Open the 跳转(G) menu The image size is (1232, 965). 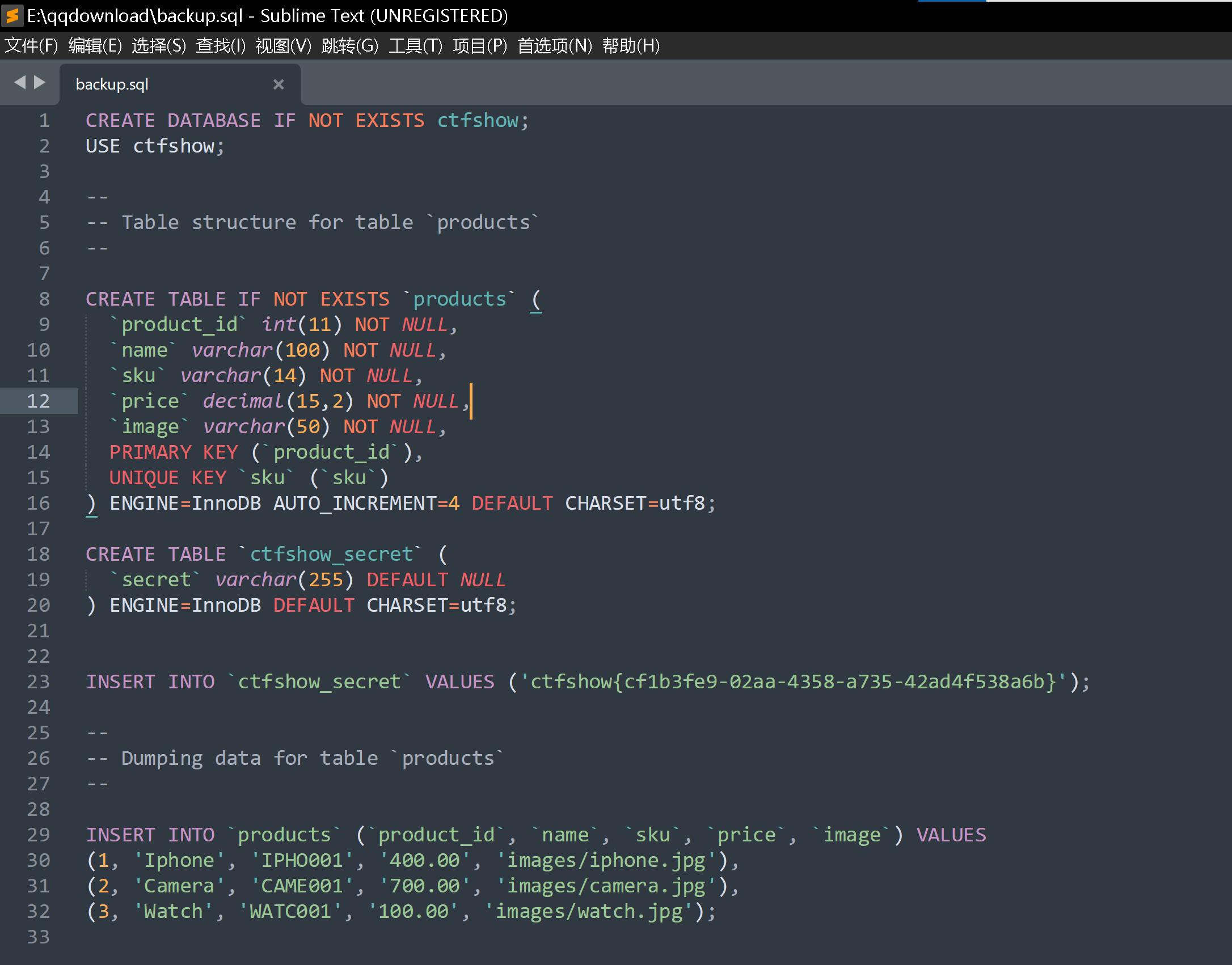point(349,45)
